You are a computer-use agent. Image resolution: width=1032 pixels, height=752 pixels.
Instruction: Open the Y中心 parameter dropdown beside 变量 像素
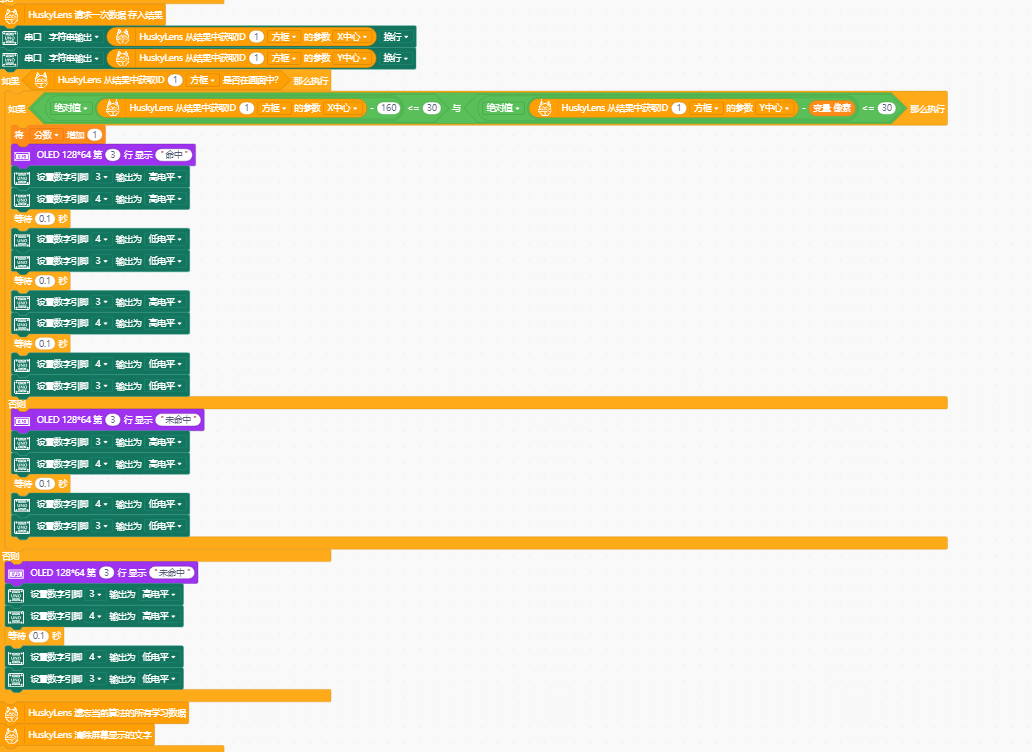(774, 108)
